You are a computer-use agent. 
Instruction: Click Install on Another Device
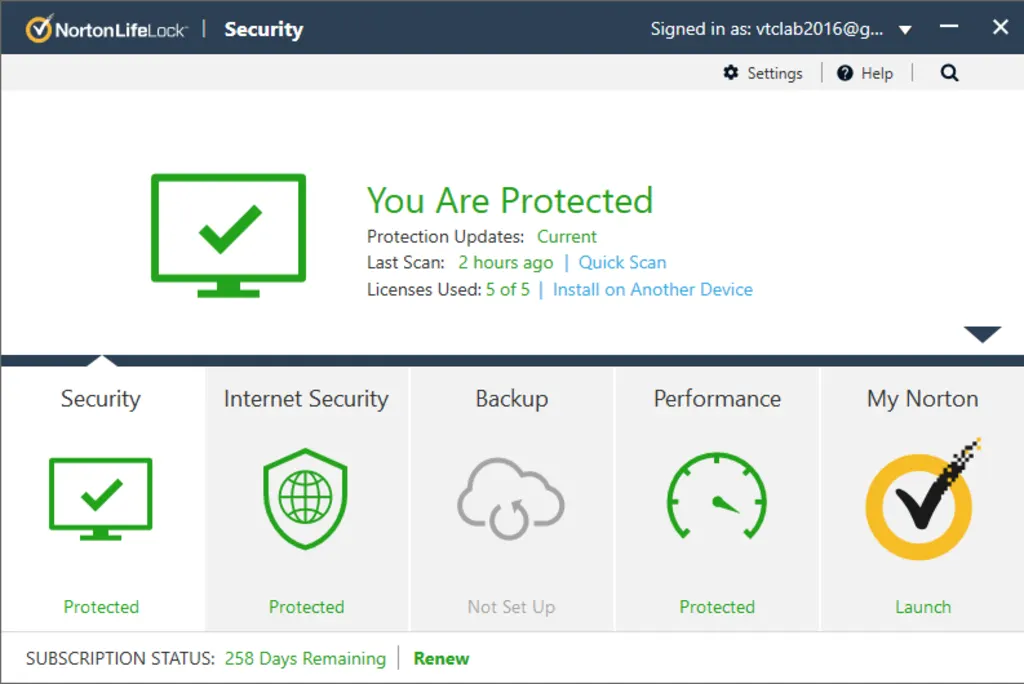click(x=652, y=289)
